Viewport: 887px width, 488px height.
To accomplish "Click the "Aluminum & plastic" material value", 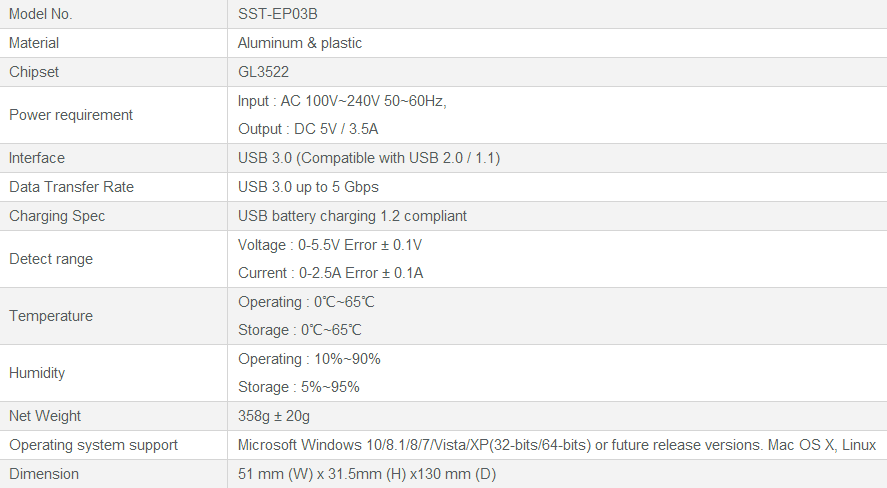I will point(300,43).
